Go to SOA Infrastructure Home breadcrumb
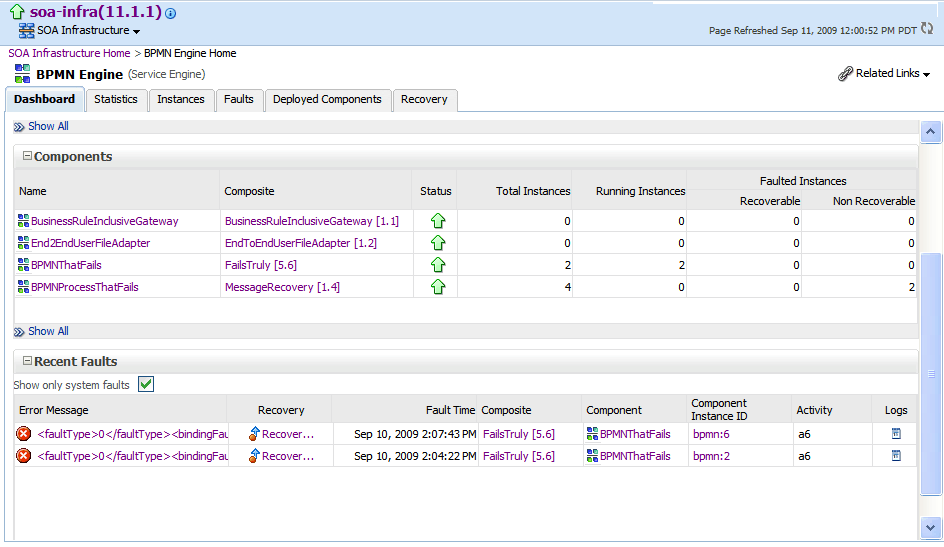 coord(69,54)
